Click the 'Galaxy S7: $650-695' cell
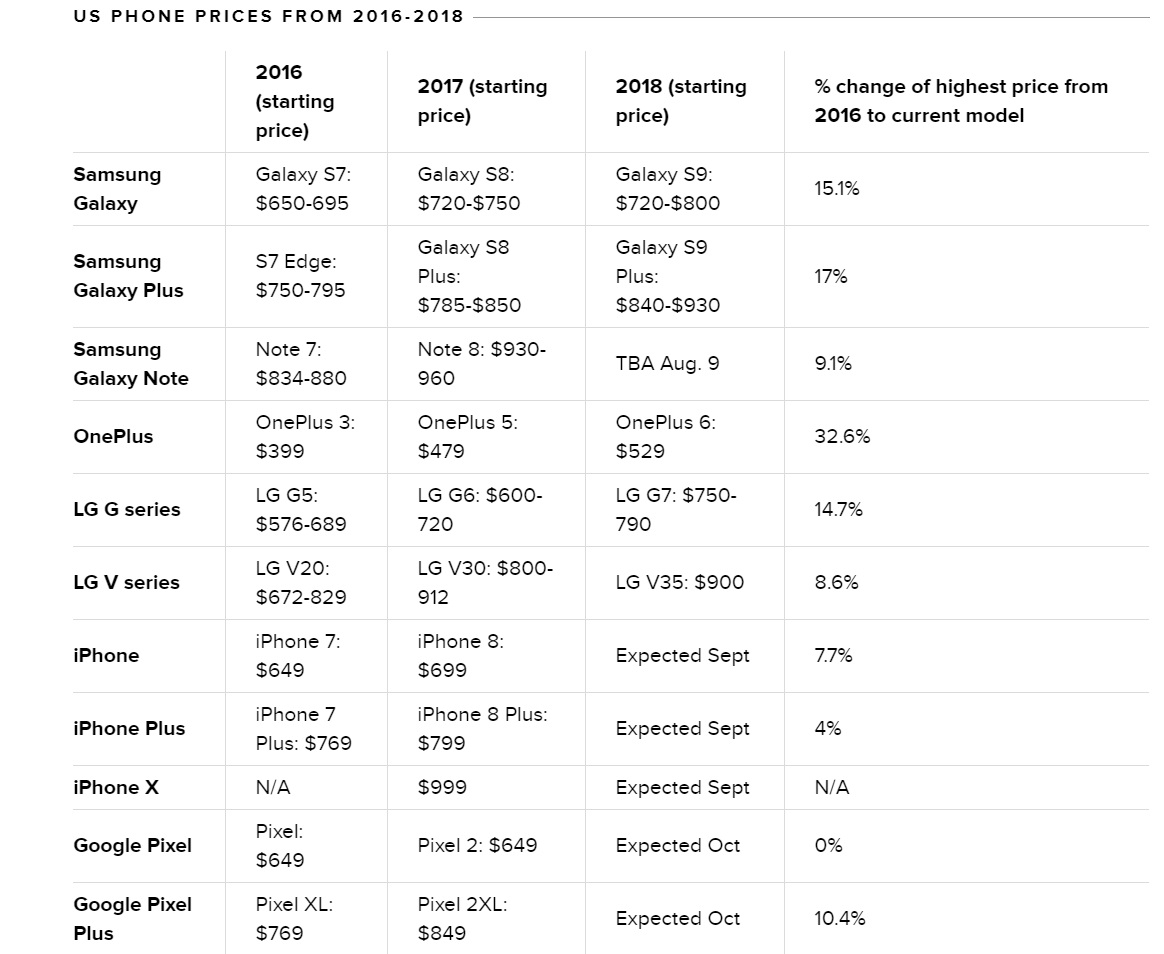1164x954 pixels. click(x=303, y=189)
